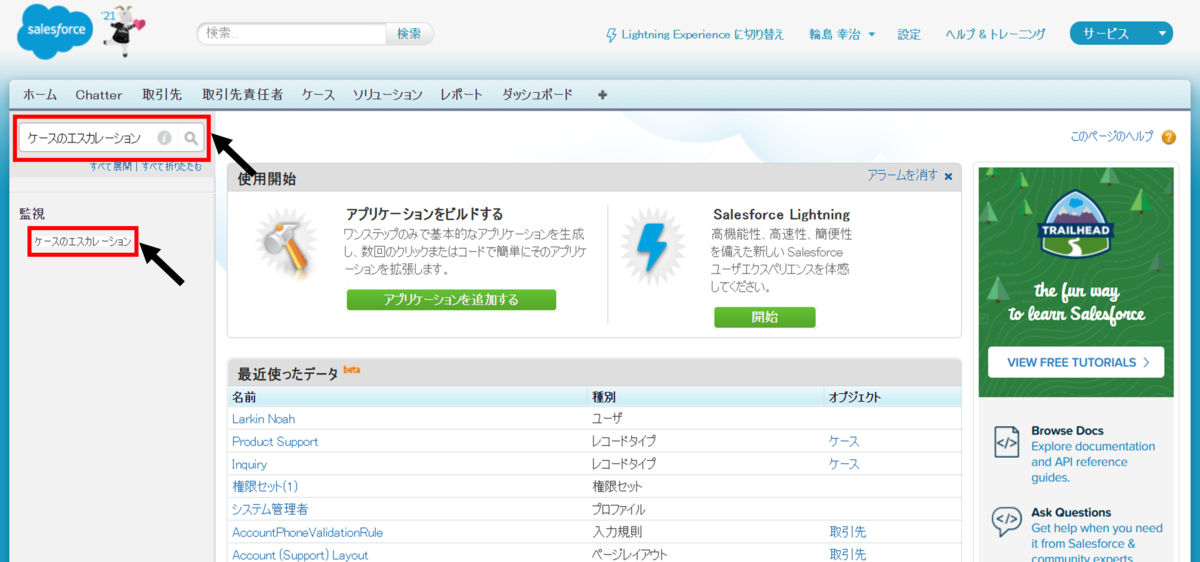The height and width of the screenshot is (562, 1200).
Task: Click Lightning Experience に切り替え link
Action: tap(703, 35)
